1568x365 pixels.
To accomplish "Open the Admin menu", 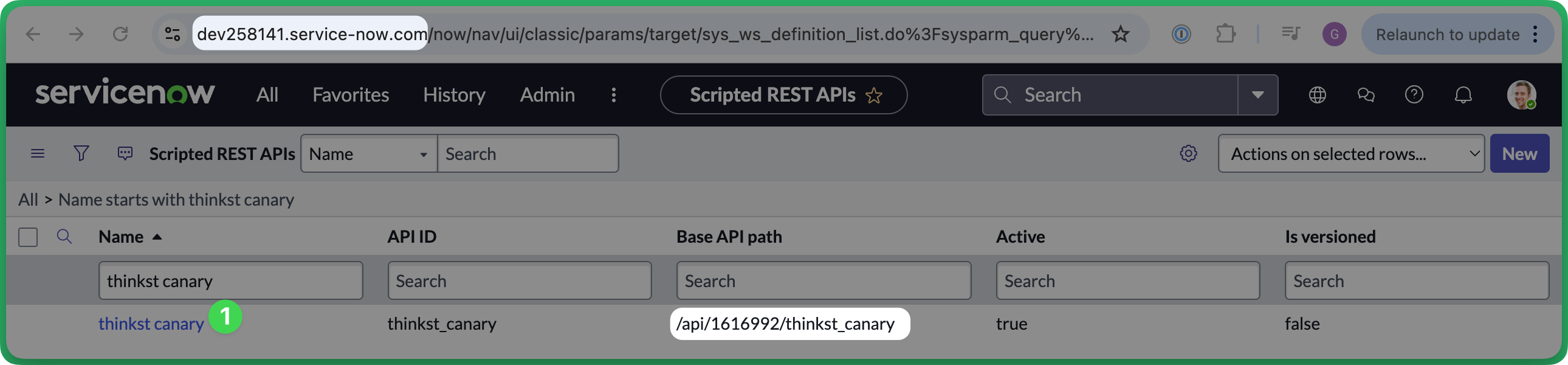I will tap(547, 95).
